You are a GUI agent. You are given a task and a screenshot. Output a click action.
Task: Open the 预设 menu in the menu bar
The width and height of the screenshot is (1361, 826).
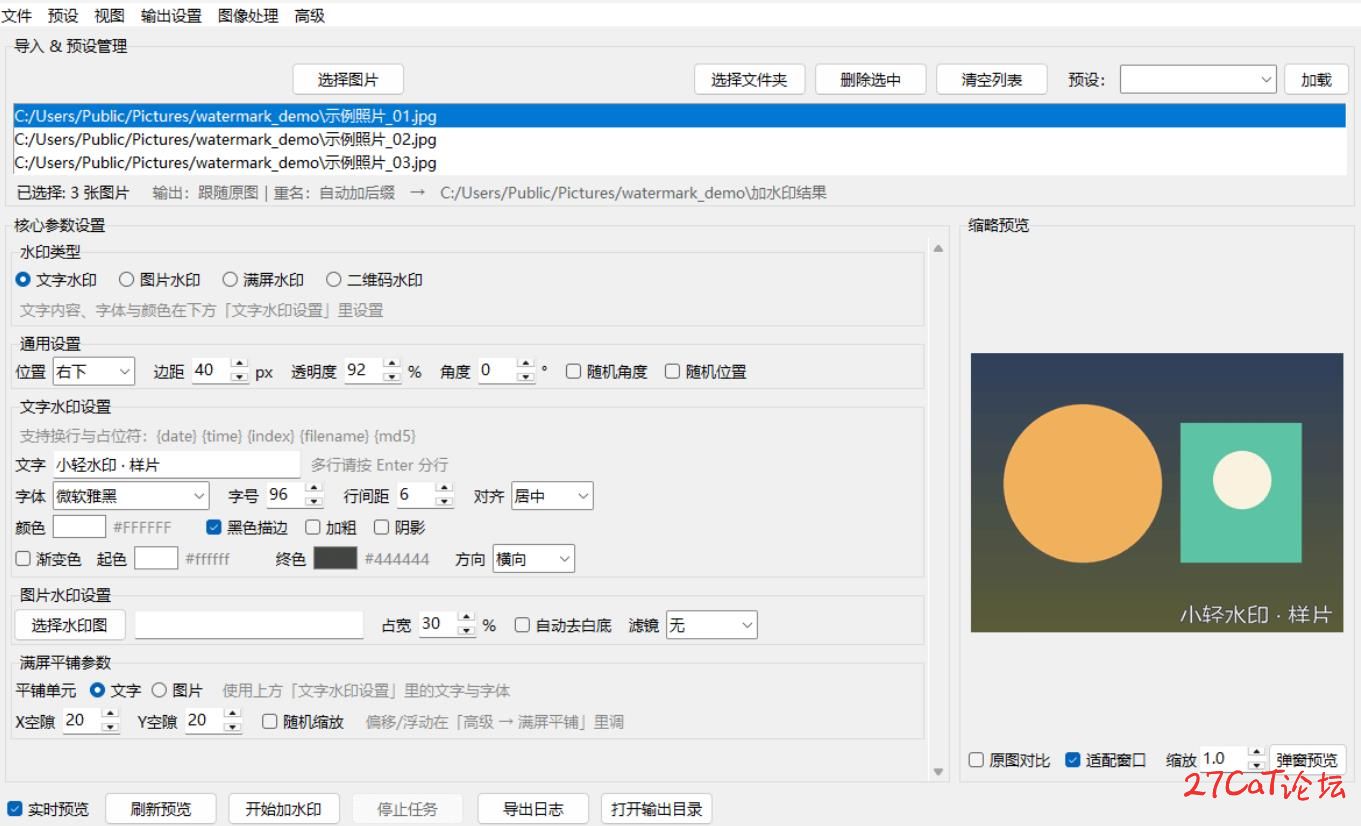tap(63, 16)
